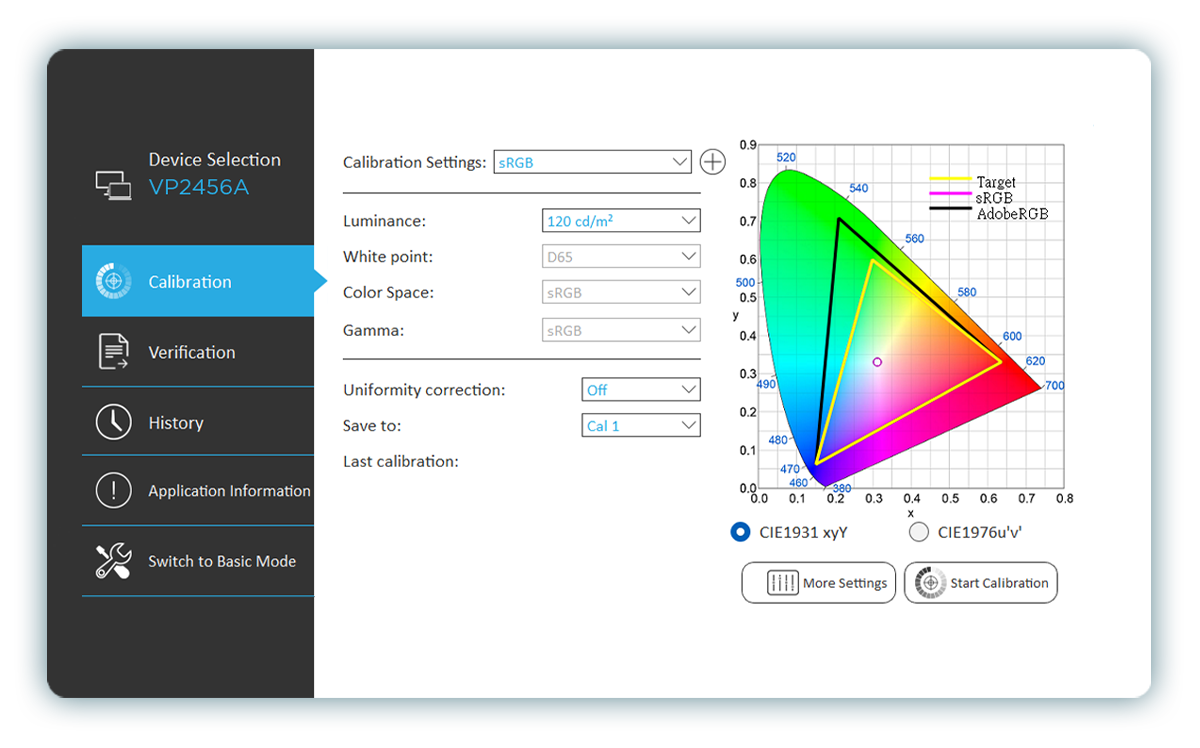Click the Calibration target icon in sidebar
This screenshot has width=1200, height=748.
point(113,281)
